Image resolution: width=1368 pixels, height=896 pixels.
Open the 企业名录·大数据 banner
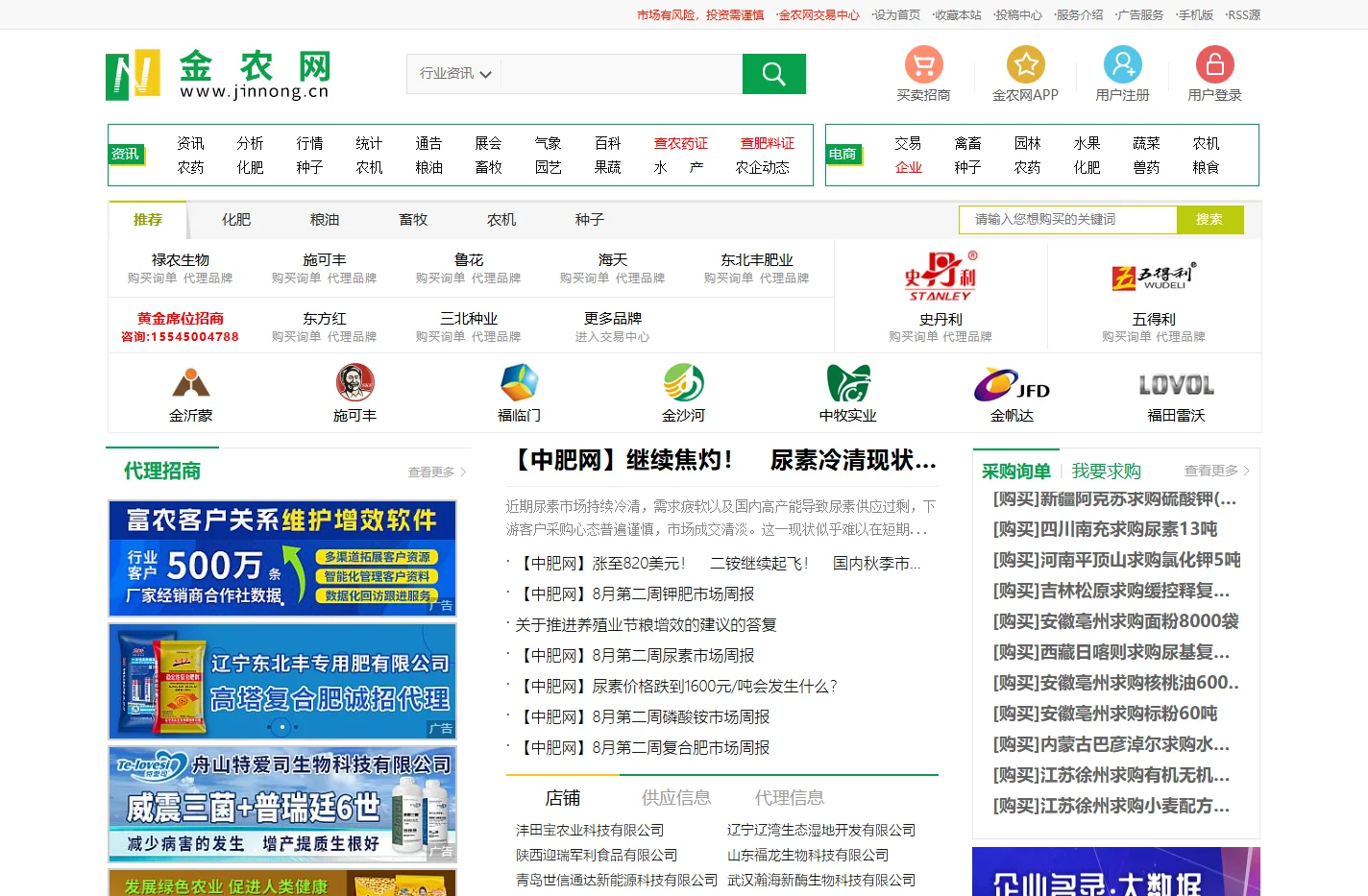(x=1116, y=872)
